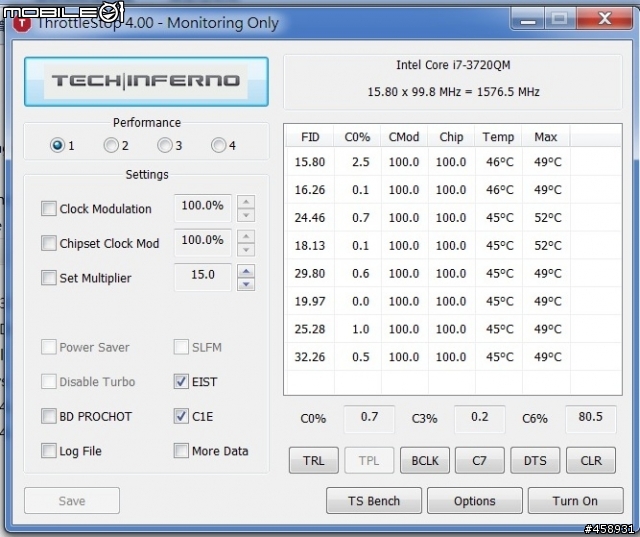Viewport: 640px width, 537px height.
Task: Click the Temp column header
Action: 498,137
